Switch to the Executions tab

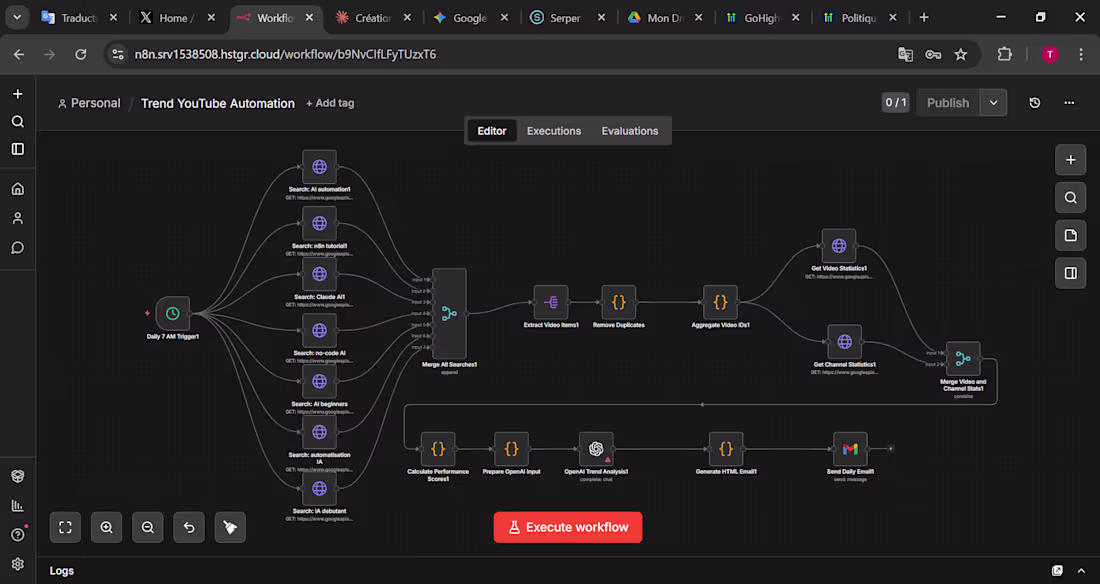pos(554,131)
